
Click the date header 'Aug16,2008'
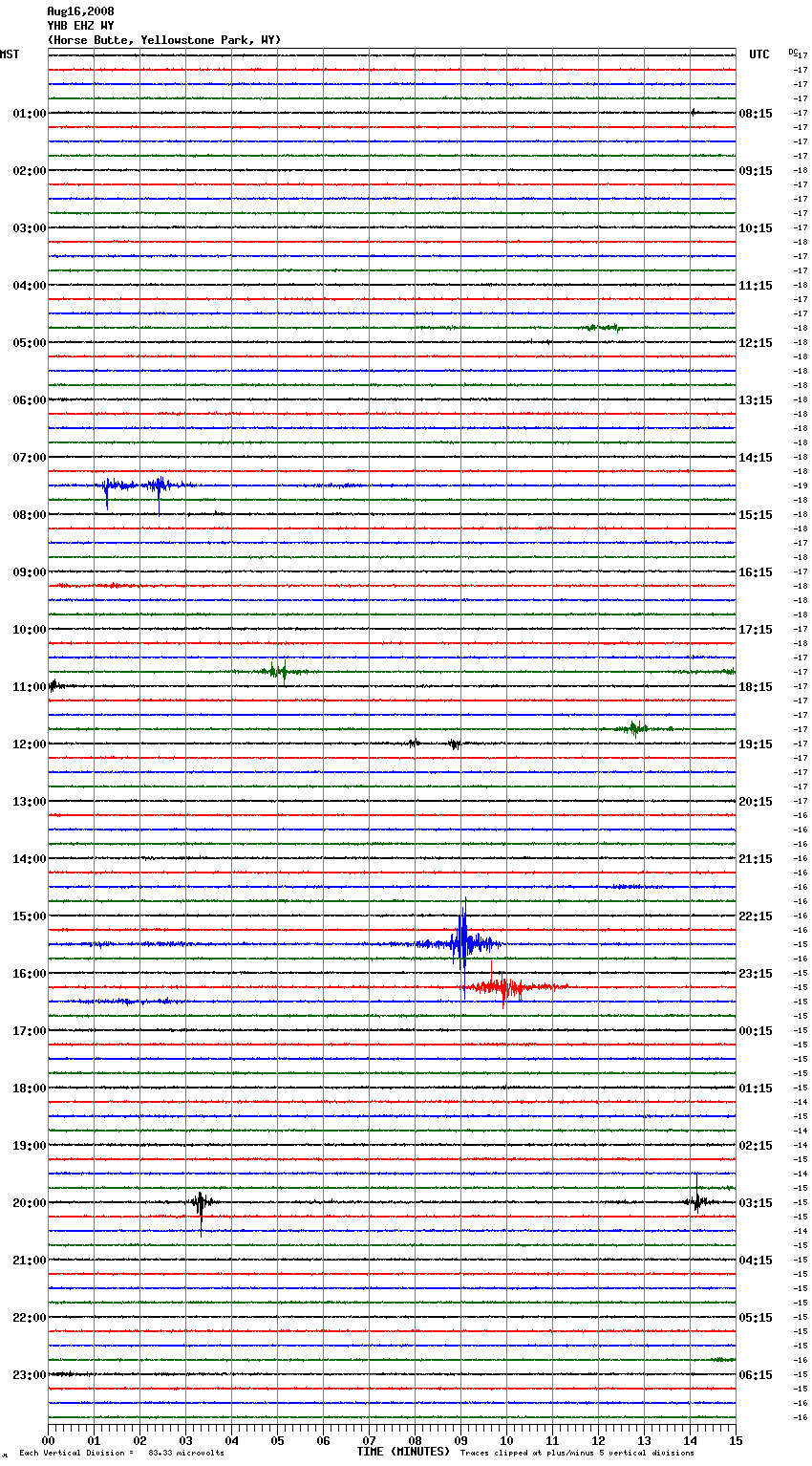[x=80, y=11]
